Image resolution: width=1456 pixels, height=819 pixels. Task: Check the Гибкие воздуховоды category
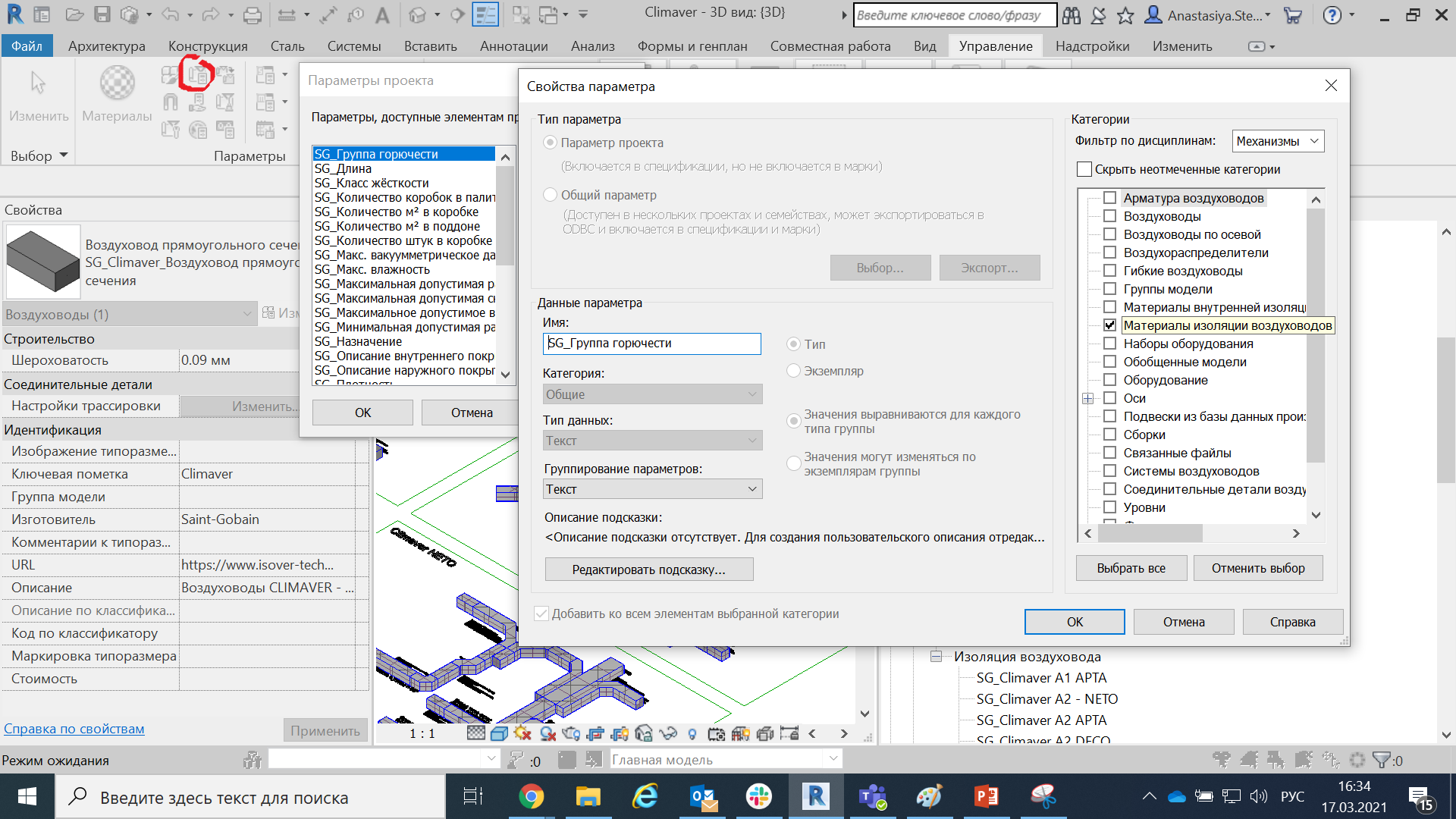point(1109,271)
